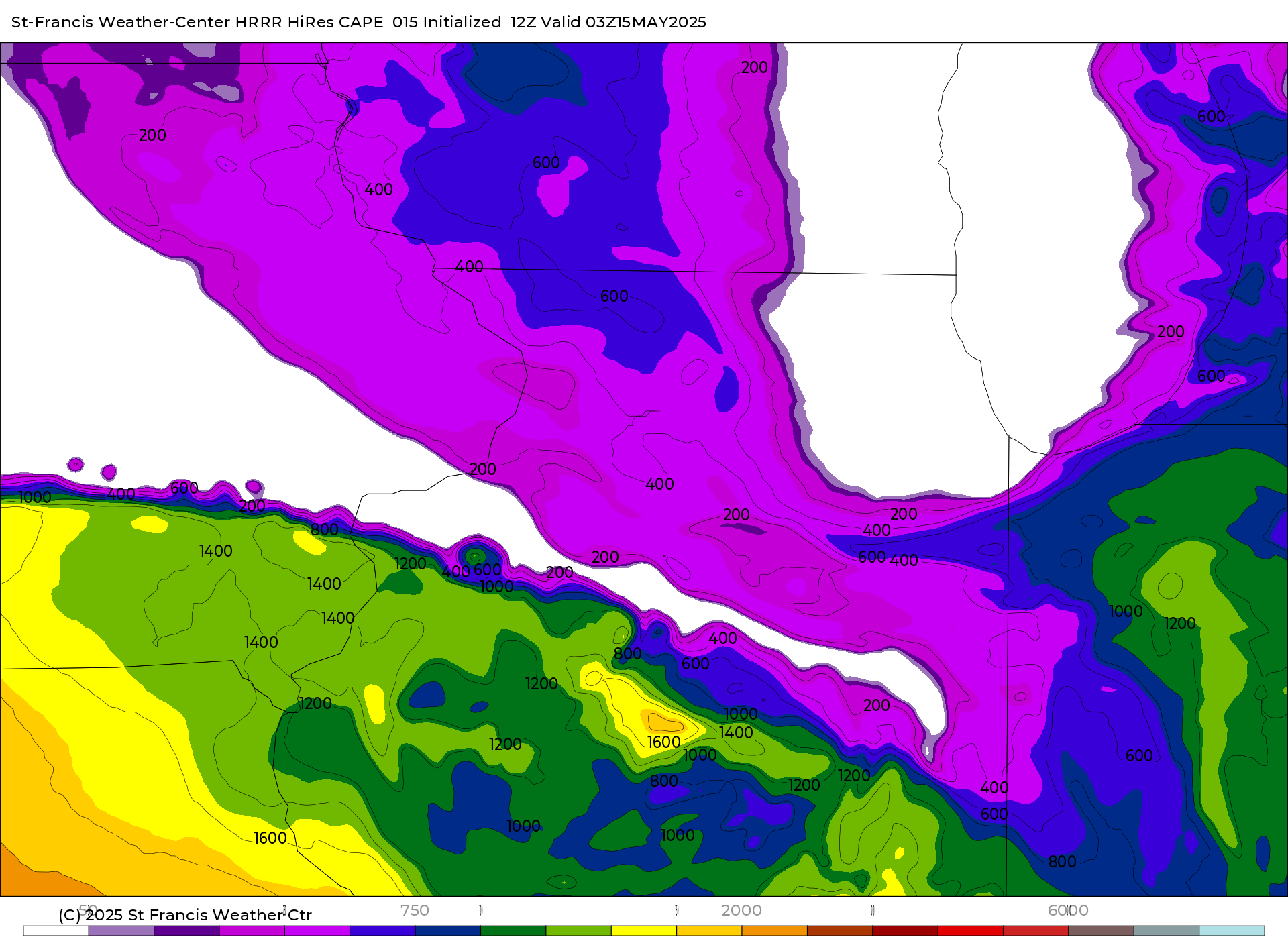
Task: Choose the bright yellow legend swatch
Action: tap(644, 931)
